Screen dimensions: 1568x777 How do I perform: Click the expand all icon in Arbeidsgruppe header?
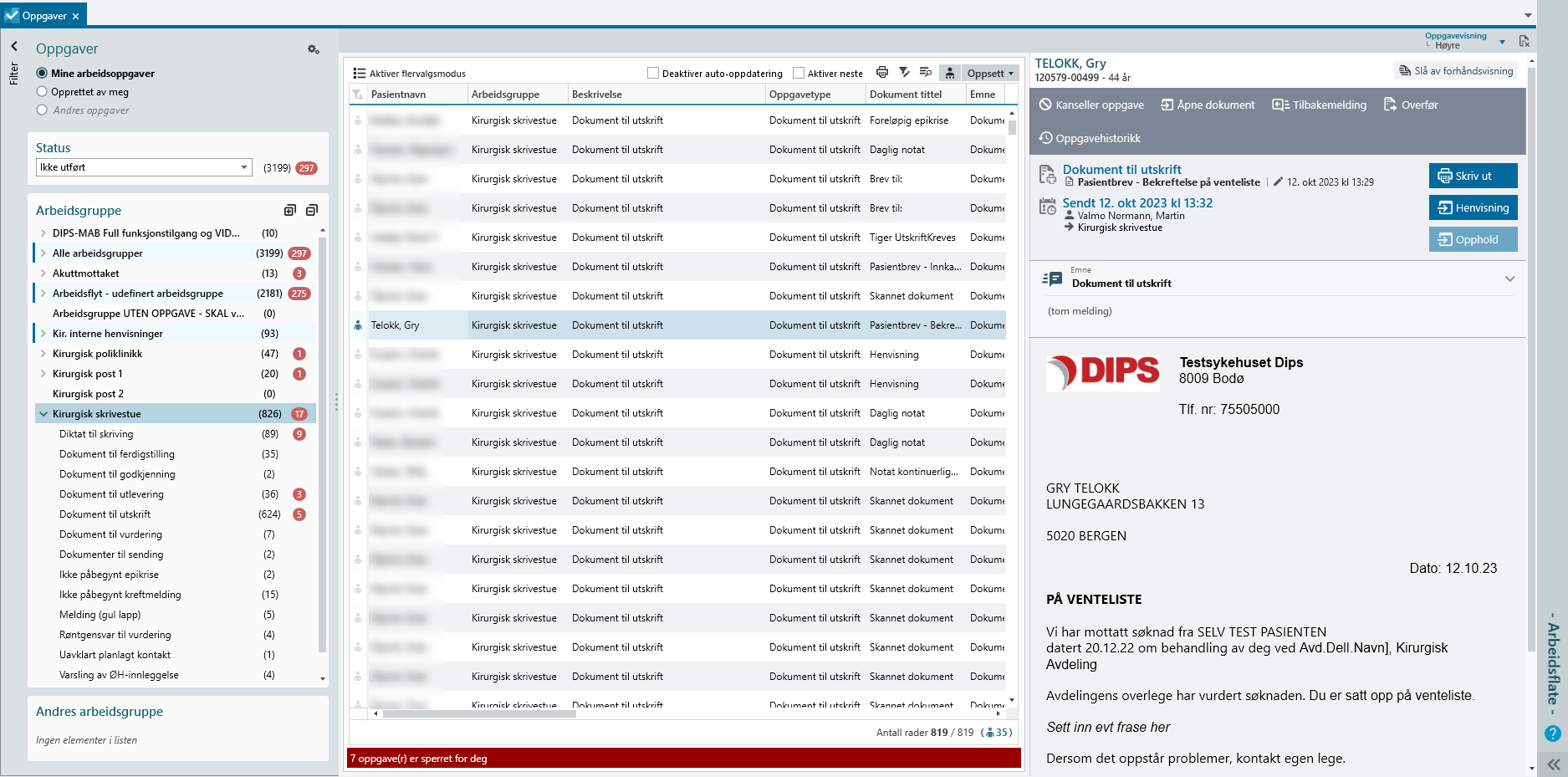[x=290, y=211]
